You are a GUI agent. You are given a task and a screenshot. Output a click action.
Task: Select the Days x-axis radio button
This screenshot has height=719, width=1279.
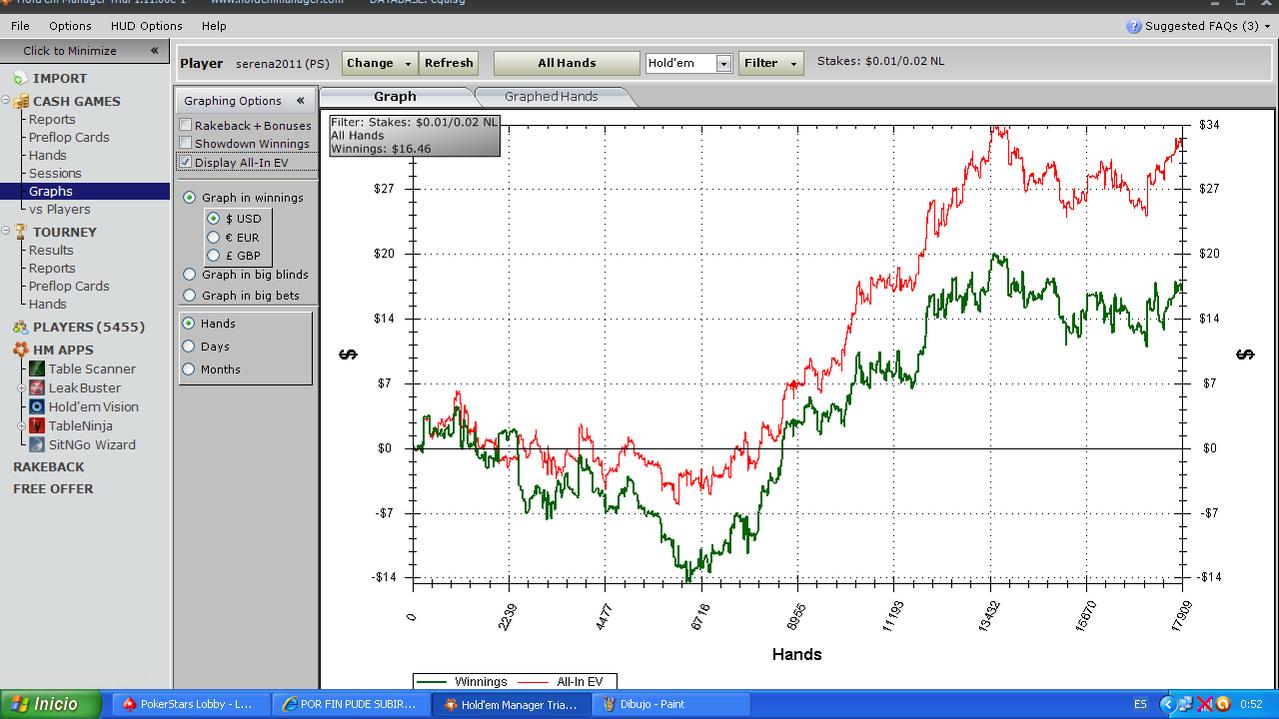click(189, 347)
